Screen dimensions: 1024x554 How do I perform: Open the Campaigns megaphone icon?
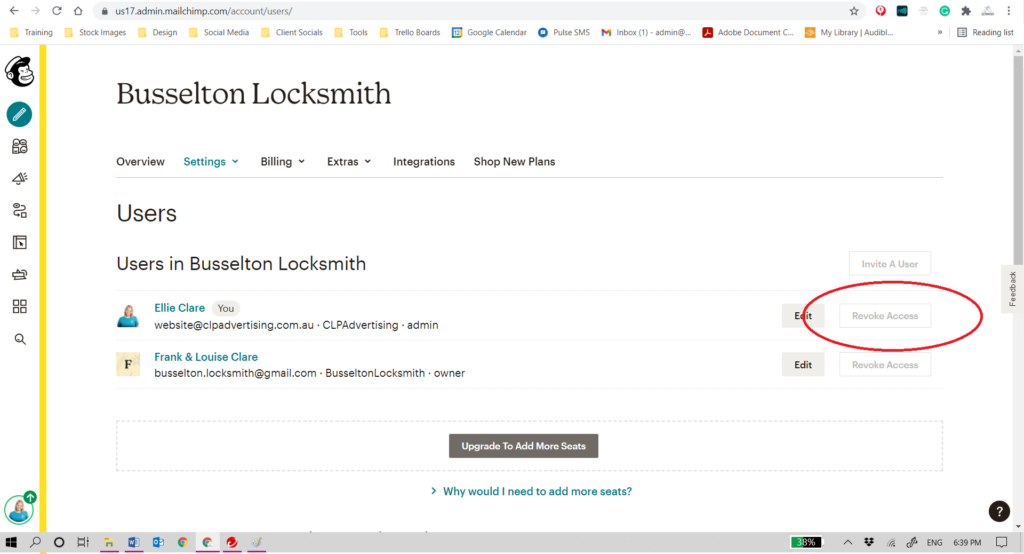[20, 178]
